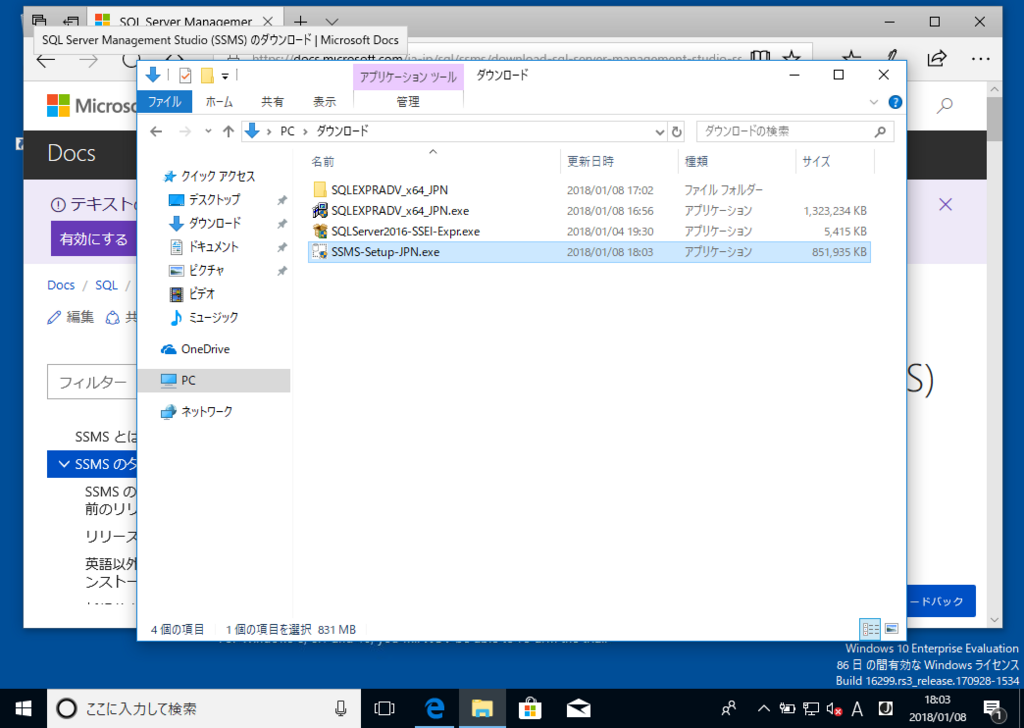This screenshot has height=728, width=1024.
Task: Unmute the system volume in the tray
Action: click(834, 709)
